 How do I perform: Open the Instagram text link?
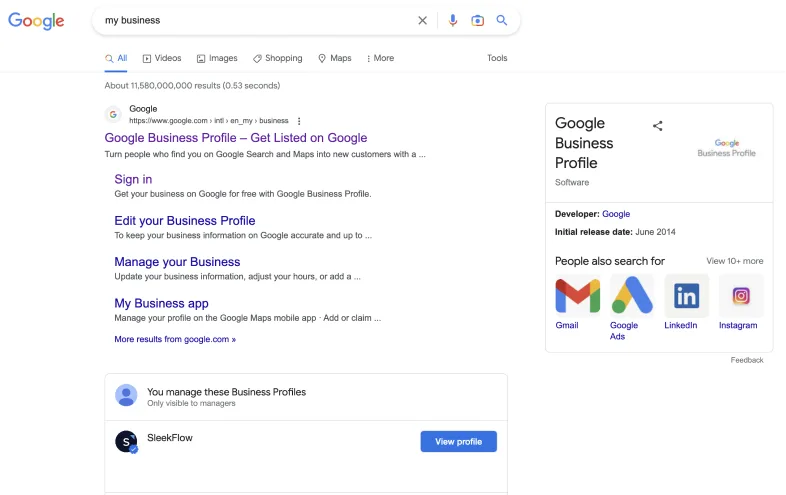pos(738,325)
